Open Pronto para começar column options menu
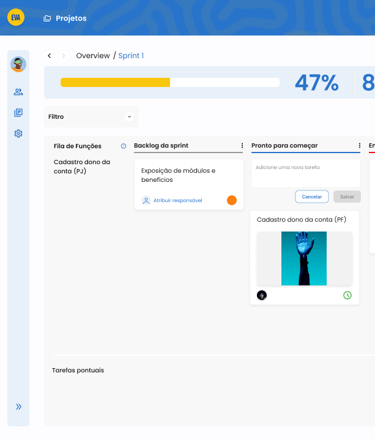 (x=359, y=145)
